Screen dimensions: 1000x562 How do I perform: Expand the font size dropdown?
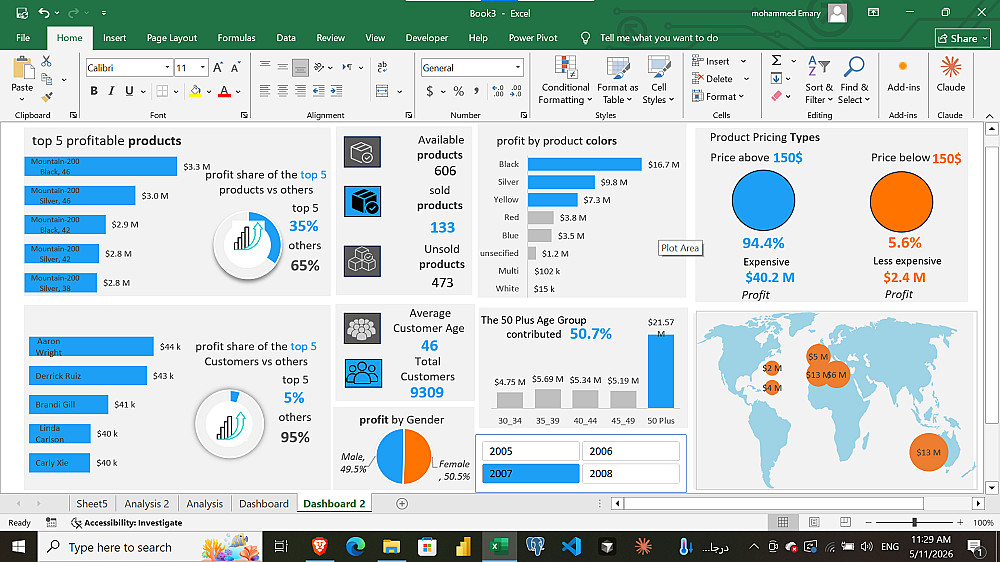tap(203, 68)
